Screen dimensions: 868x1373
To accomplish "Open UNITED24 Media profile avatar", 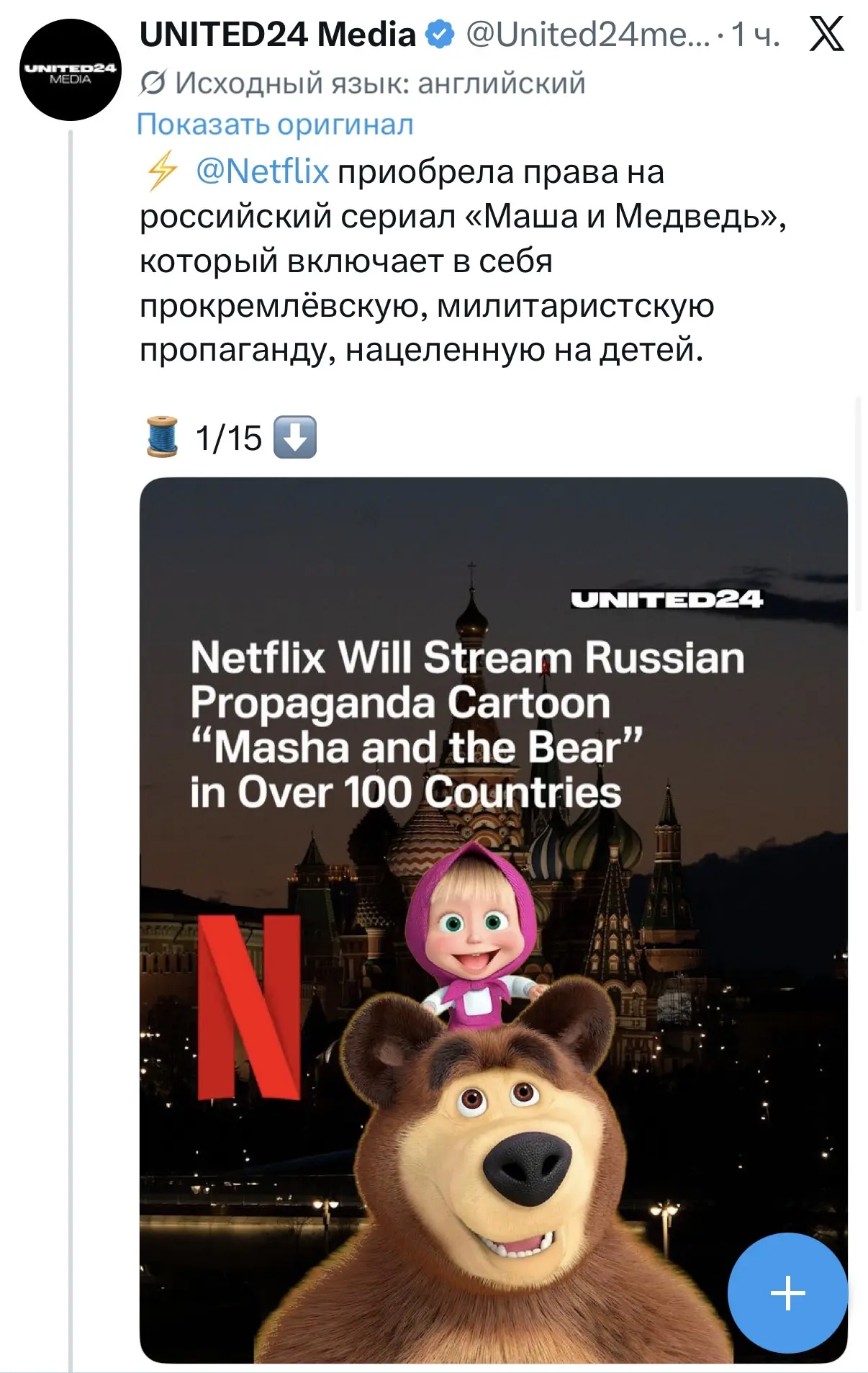I will coord(71,70).
